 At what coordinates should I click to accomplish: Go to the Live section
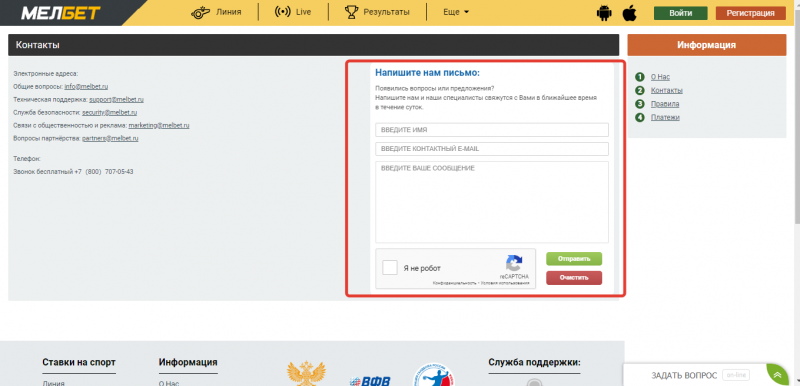(303, 12)
